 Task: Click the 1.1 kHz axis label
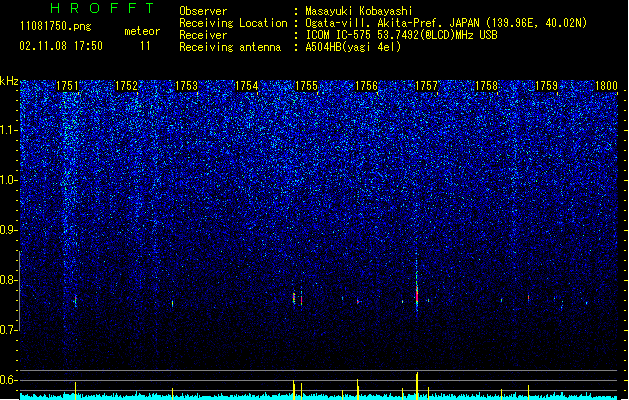coord(9,130)
